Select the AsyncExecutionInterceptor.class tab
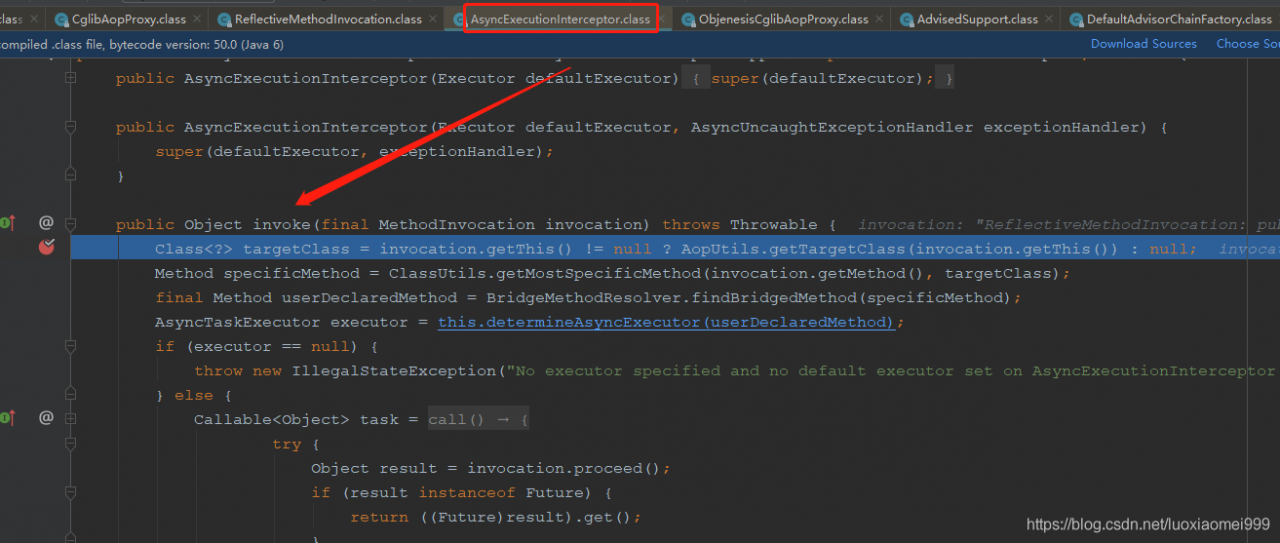 [560, 19]
